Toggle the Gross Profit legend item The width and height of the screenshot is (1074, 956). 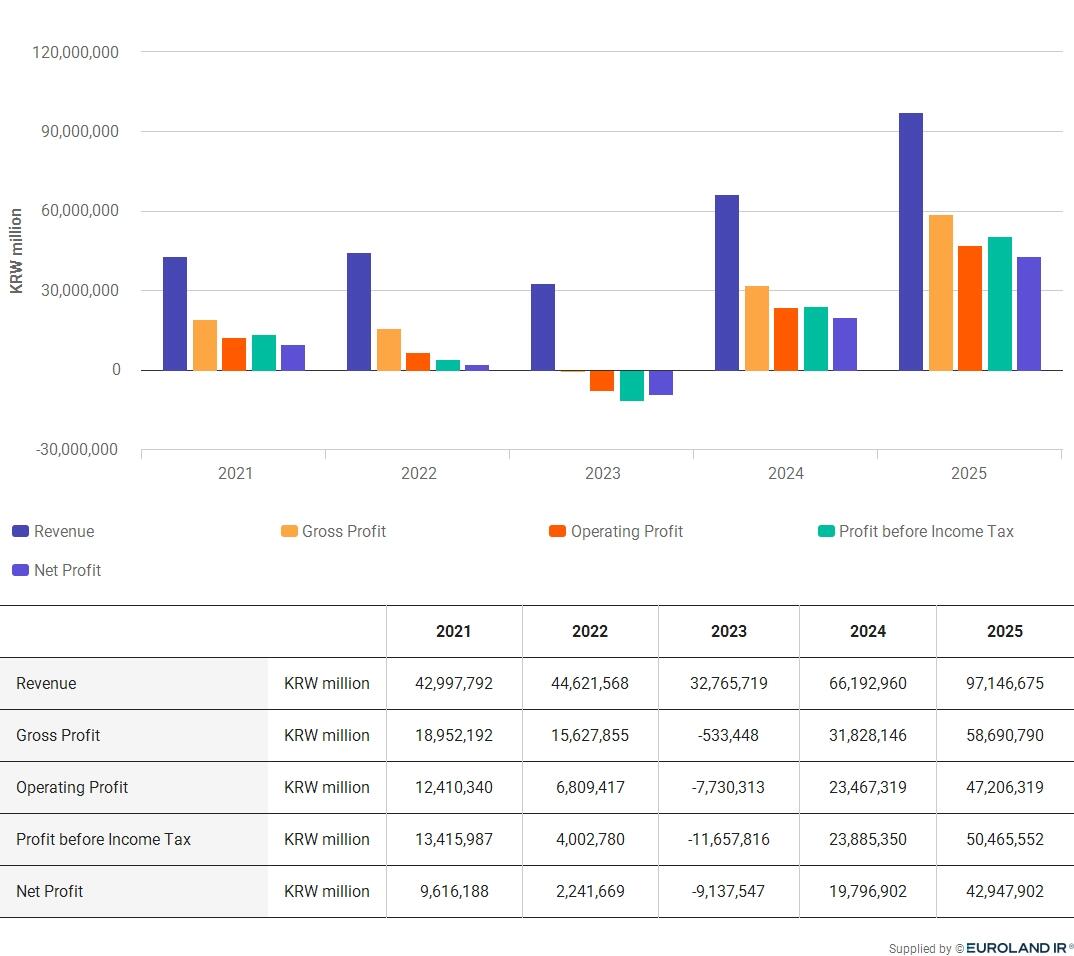point(334,531)
